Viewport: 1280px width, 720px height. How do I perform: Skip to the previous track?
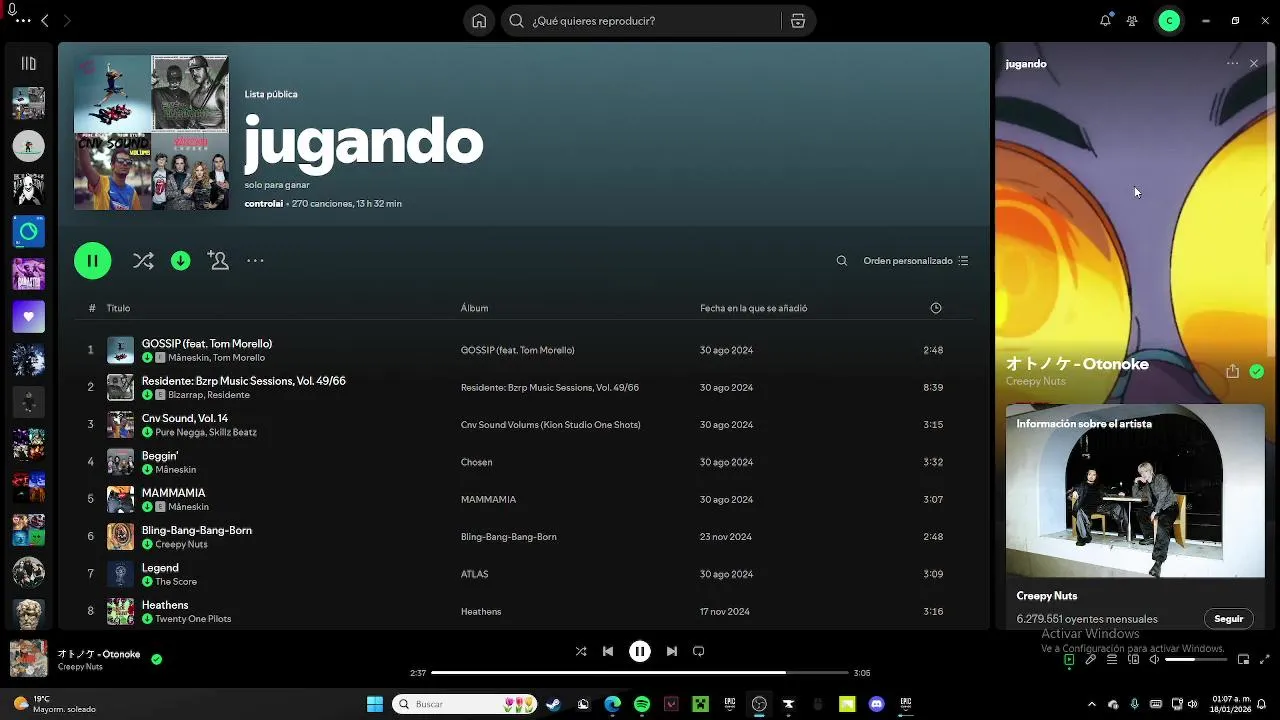[608, 651]
